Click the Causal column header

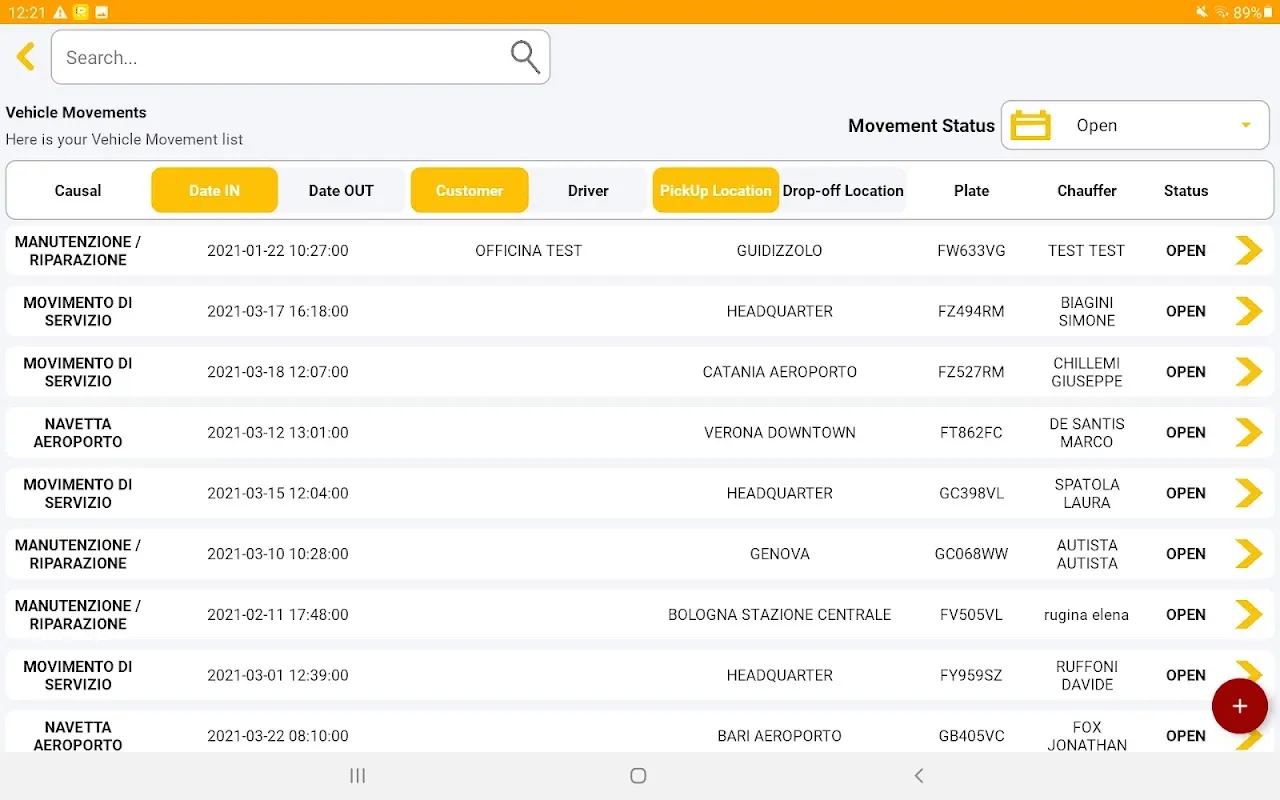click(x=78, y=190)
